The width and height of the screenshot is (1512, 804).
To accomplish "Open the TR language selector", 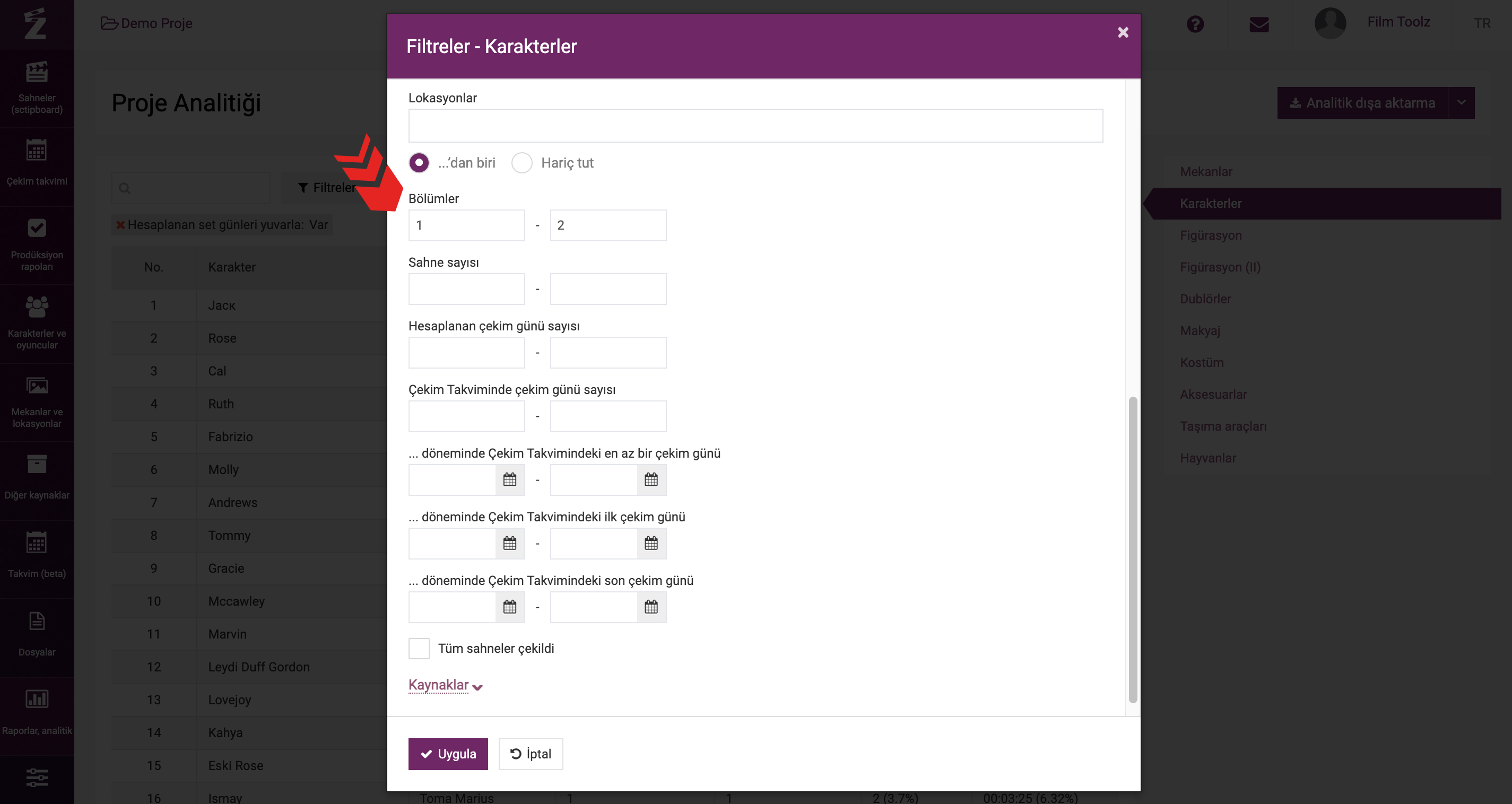I will coord(1482,23).
